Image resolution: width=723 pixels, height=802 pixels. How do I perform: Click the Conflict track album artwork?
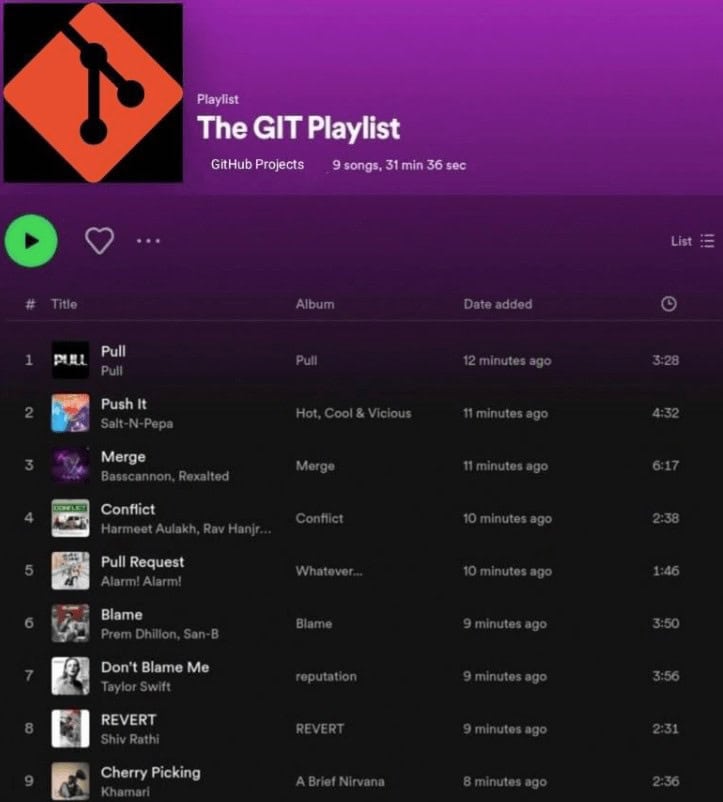[71, 518]
